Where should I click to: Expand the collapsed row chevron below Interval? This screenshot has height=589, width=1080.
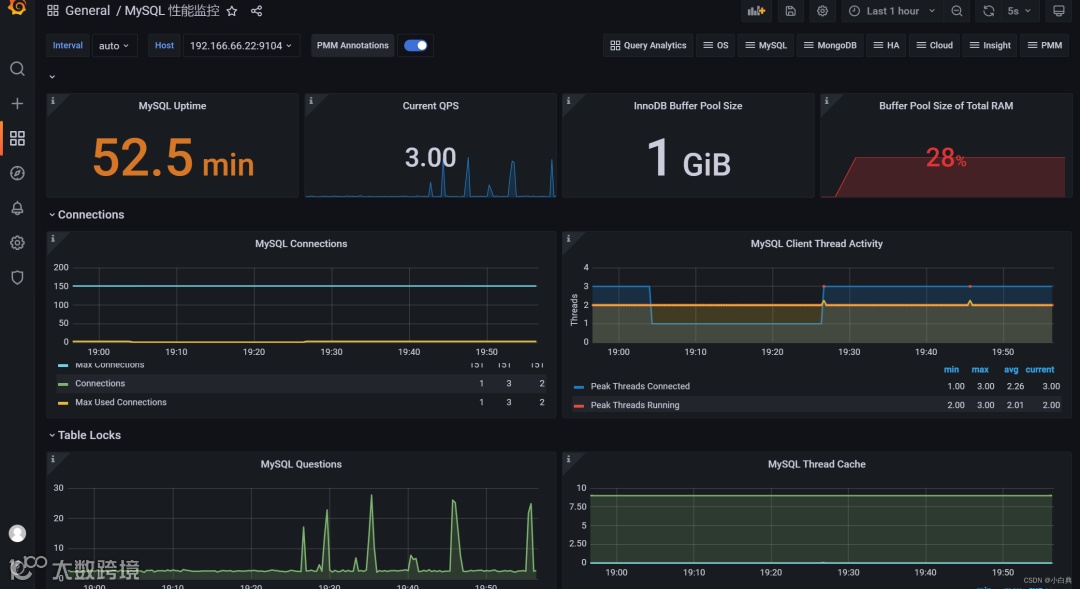tap(52, 76)
